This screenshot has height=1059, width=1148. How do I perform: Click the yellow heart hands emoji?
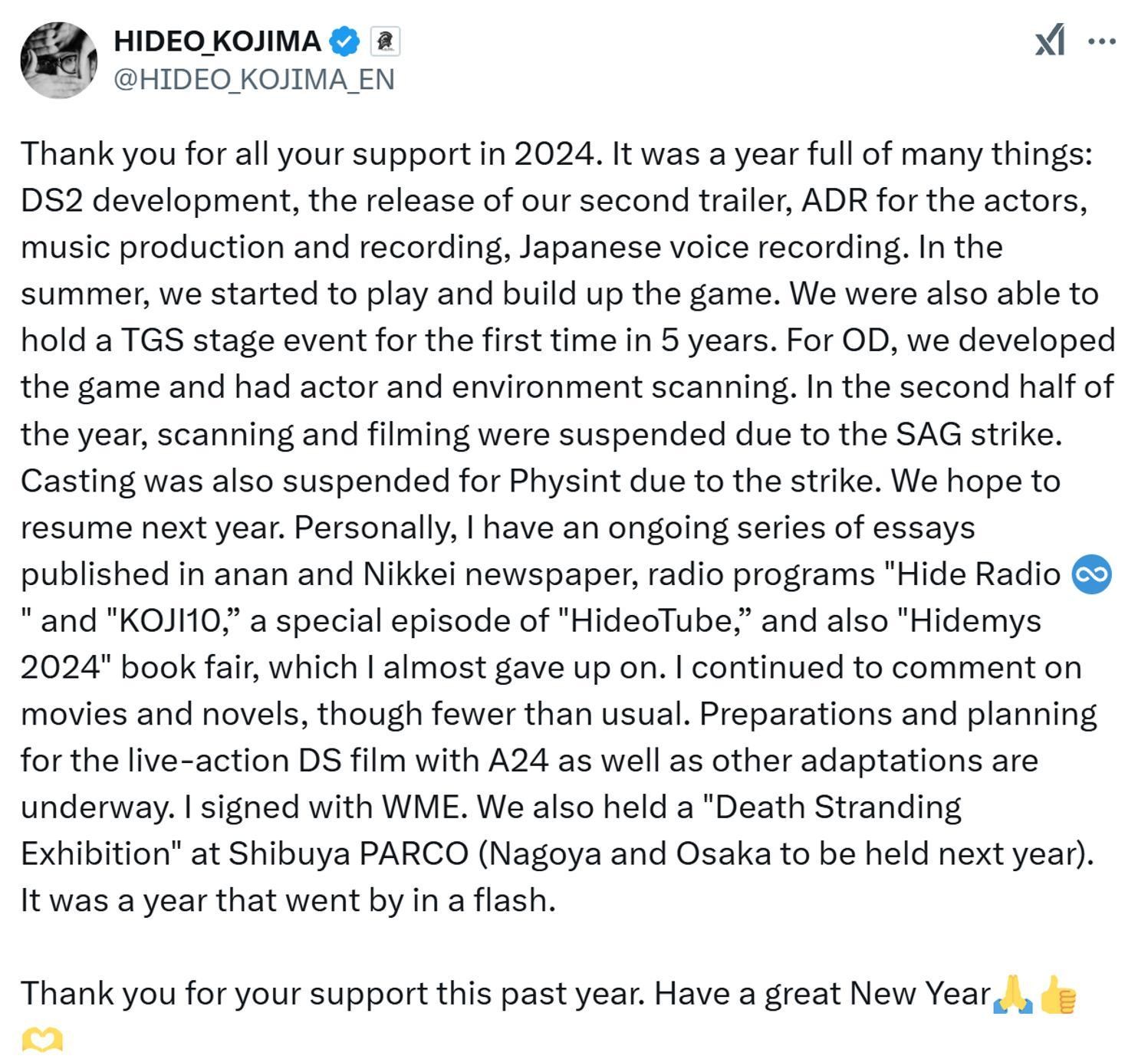[x=41, y=1040]
